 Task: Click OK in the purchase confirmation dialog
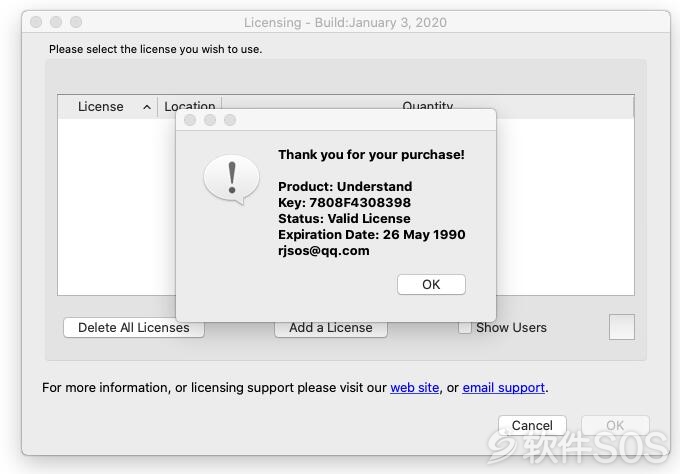[431, 284]
